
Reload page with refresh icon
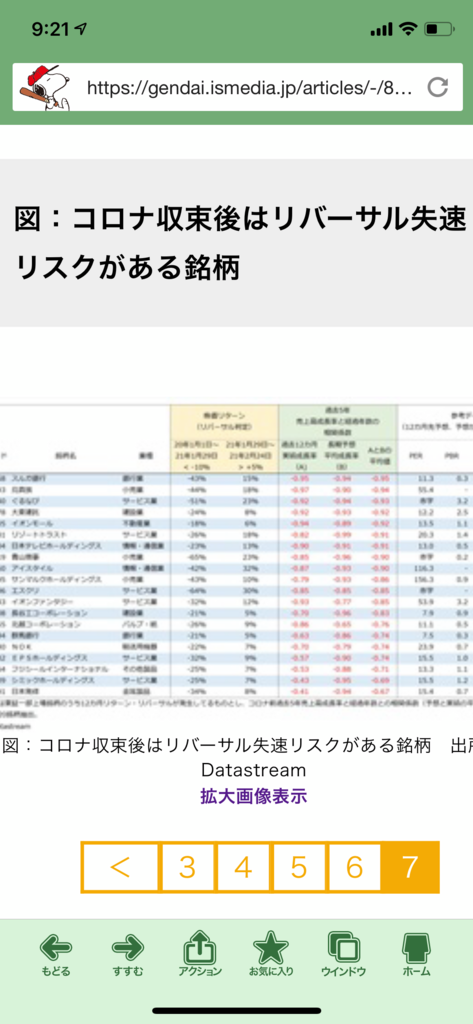[438, 87]
